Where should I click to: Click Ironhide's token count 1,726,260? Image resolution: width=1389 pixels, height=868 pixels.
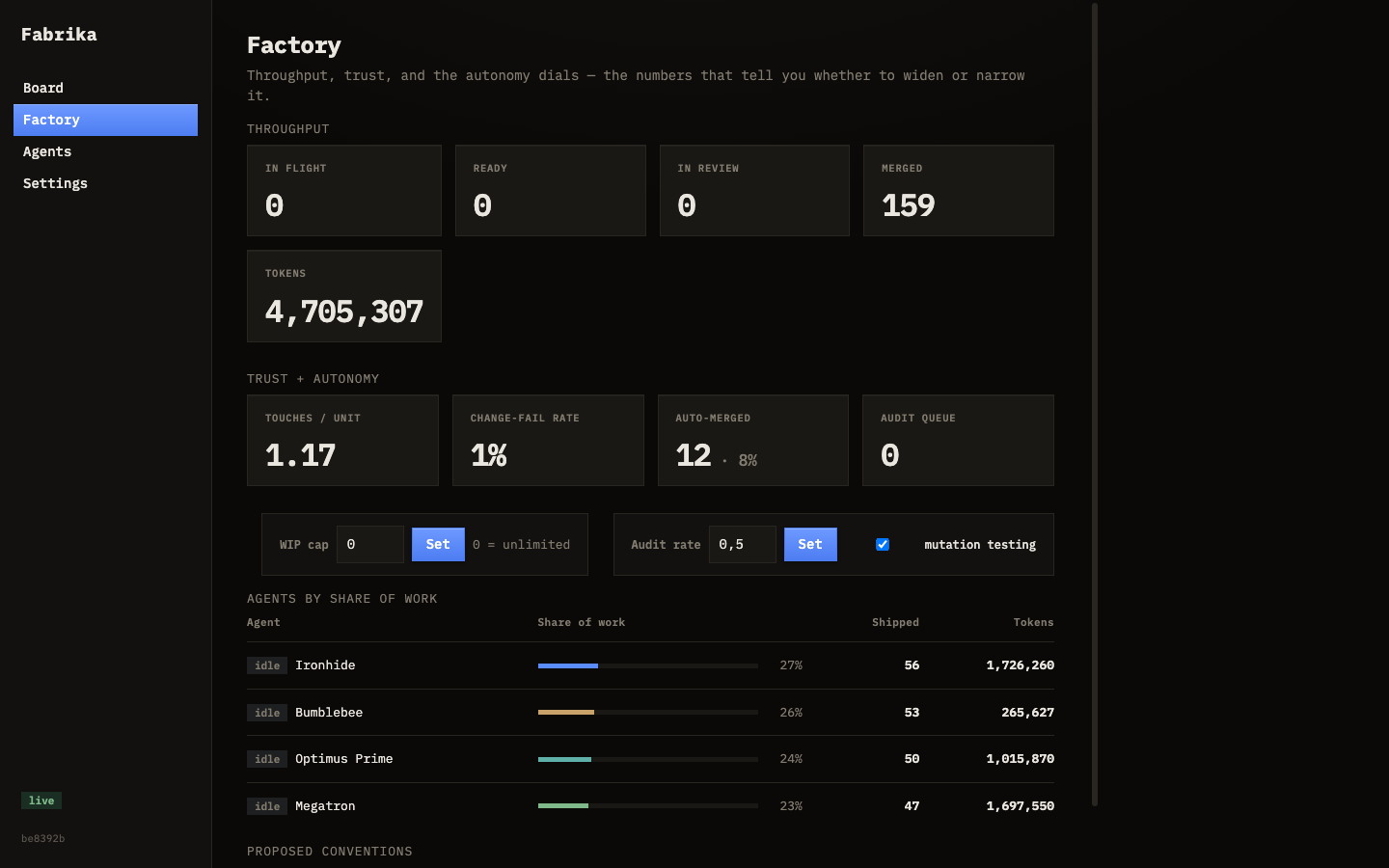1021,665
